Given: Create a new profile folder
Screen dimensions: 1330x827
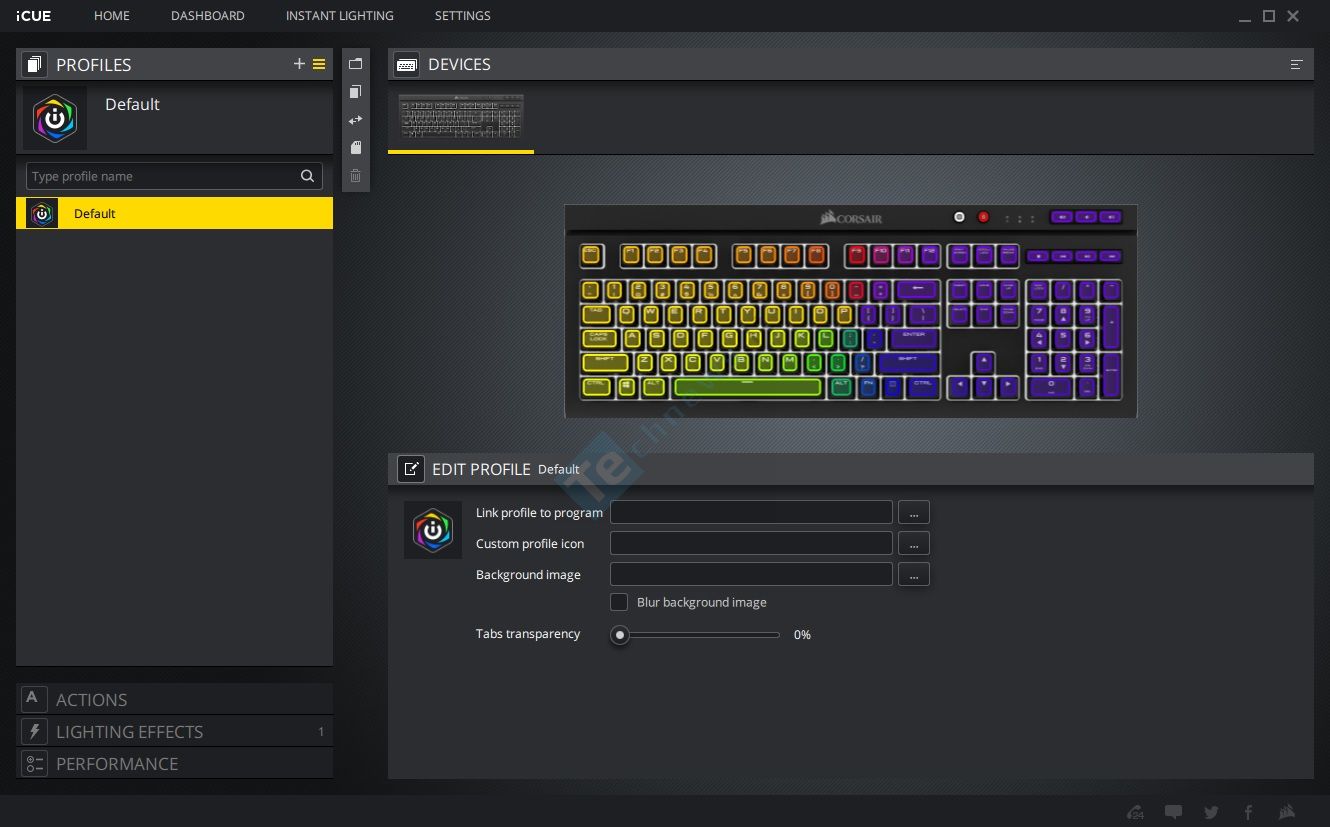Looking at the screenshot, I should tap(355, 63).
